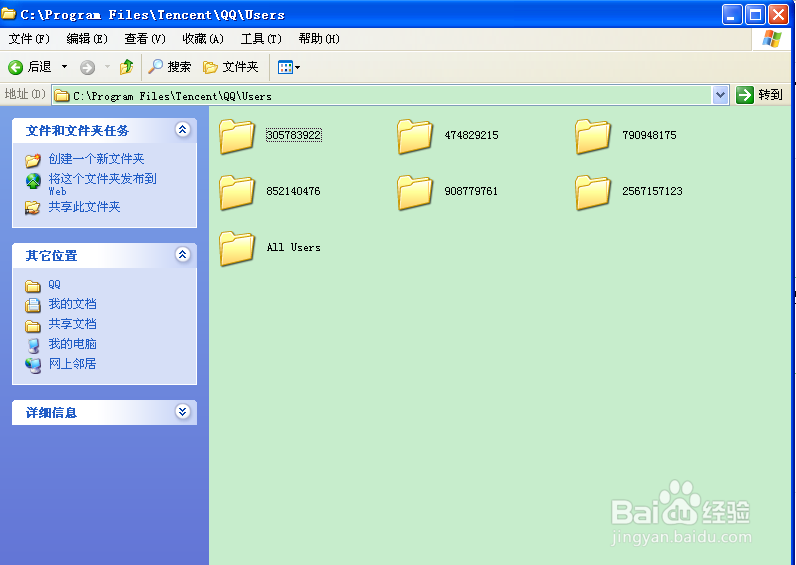Select the All Users folder icon
The width and height of the screenshot is (796, 565).
(237, 248)
